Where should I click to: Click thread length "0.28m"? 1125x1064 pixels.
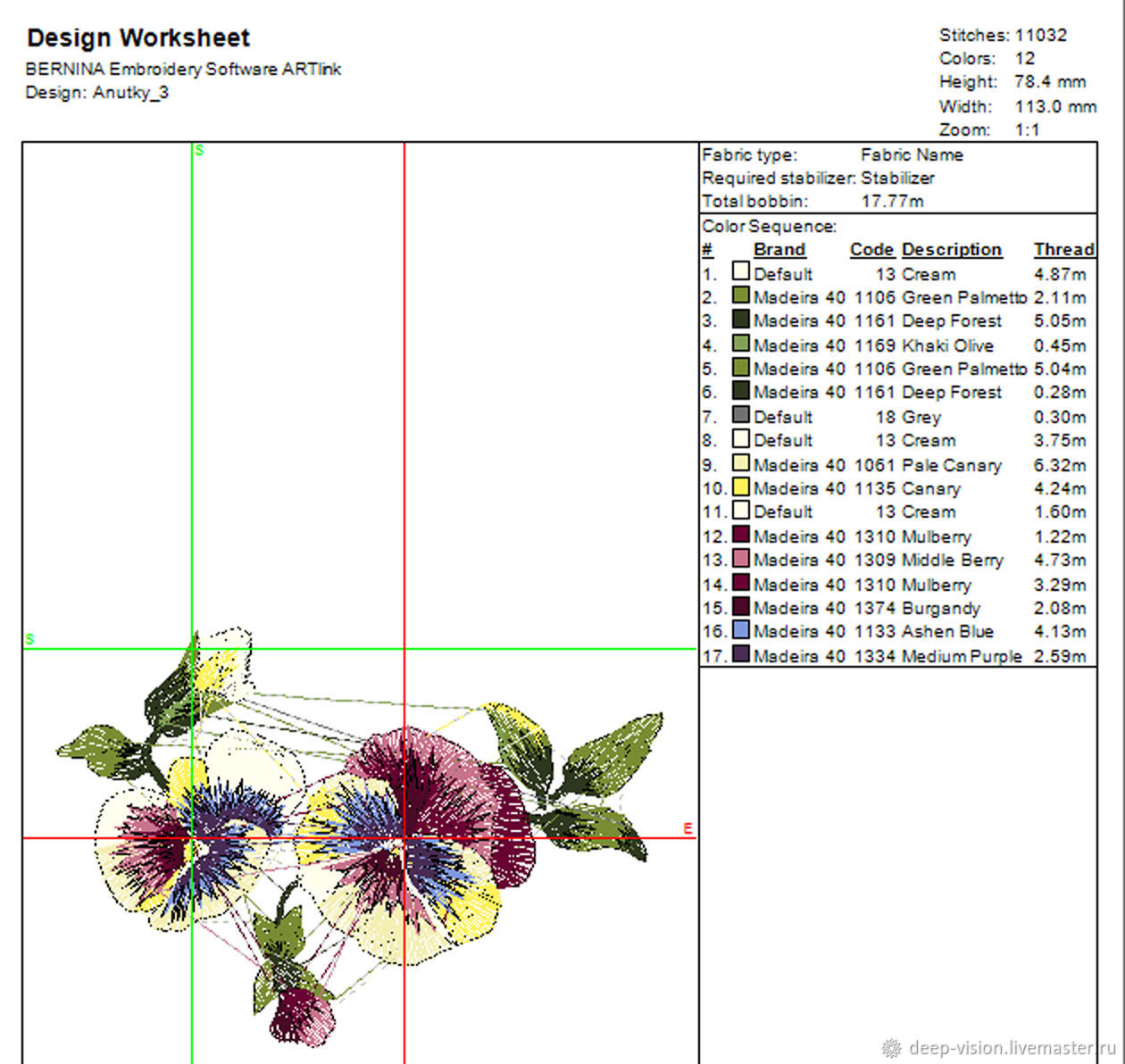[1060, 393]
